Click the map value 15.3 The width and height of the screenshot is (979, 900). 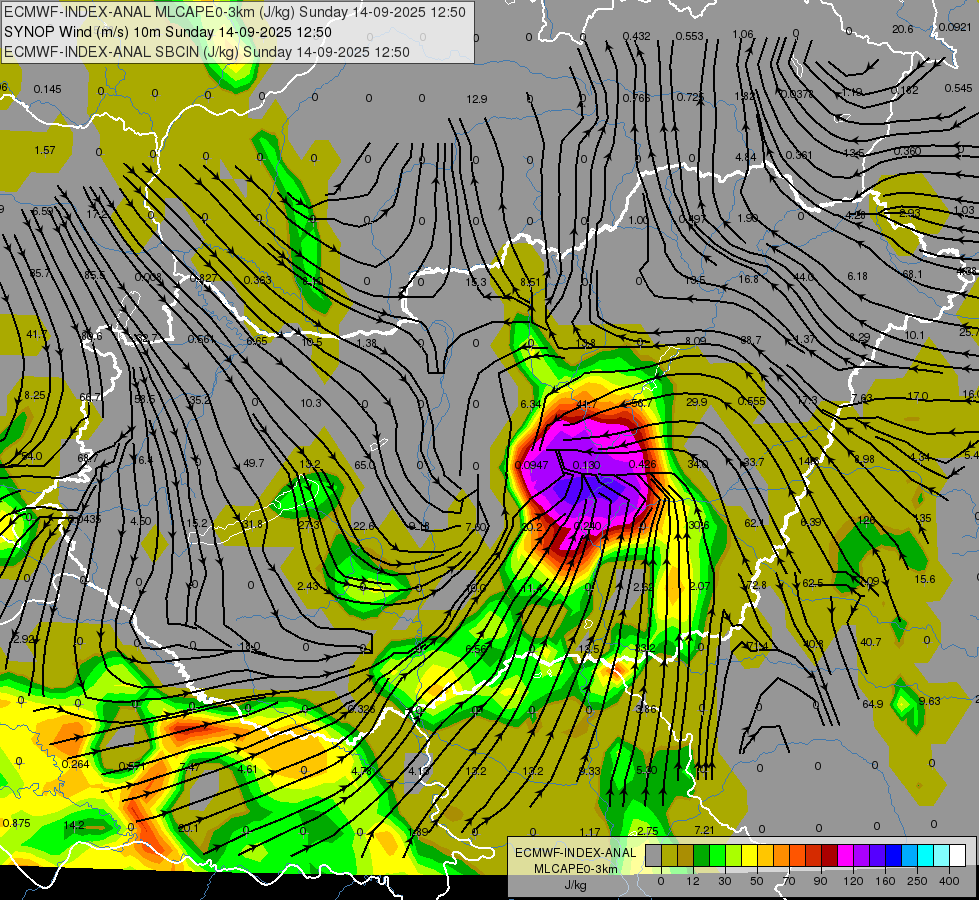[476, 282]
